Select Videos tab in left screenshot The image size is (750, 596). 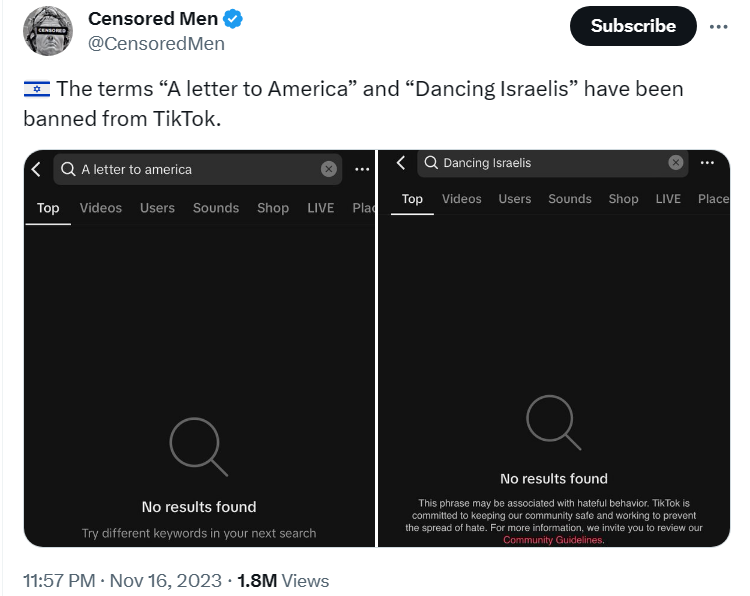click(x=101, y=208)
